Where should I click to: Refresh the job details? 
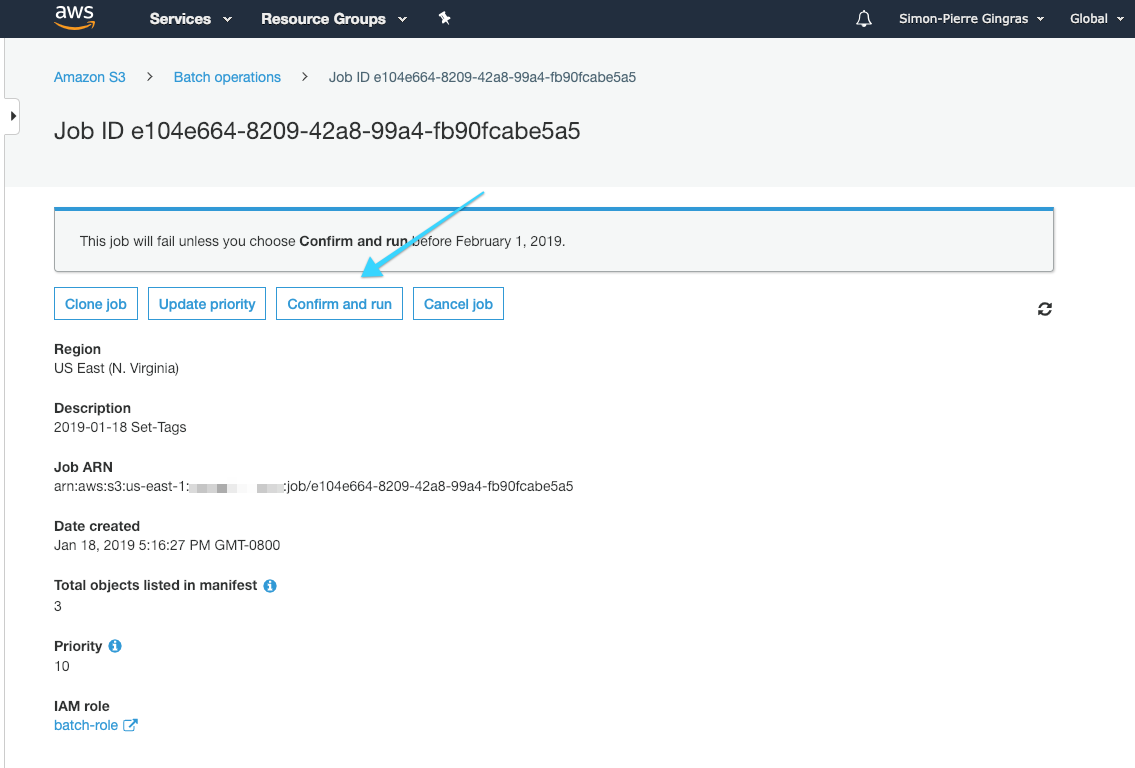tap(1044, 309)
